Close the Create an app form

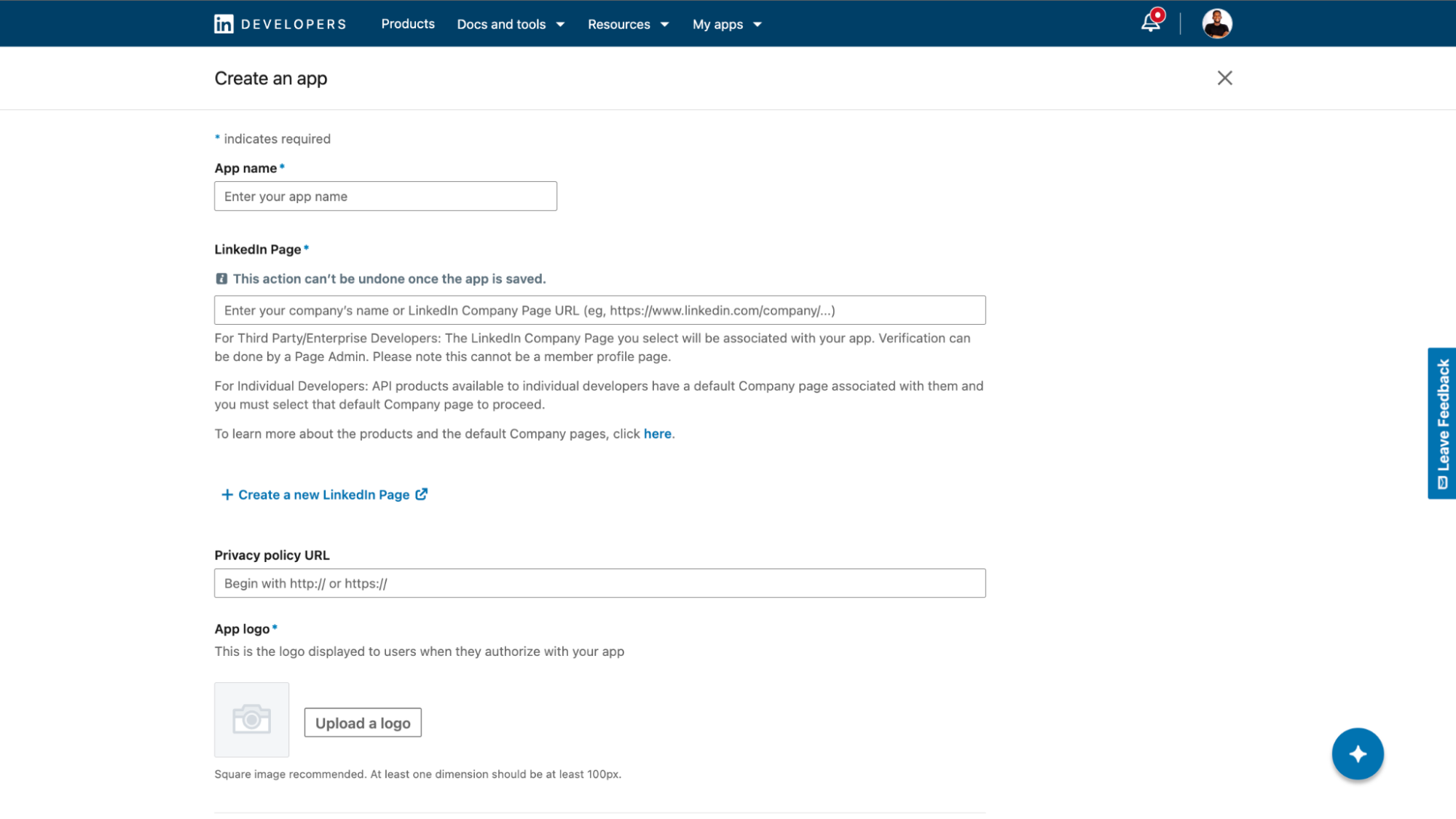pyautogui.click(x=1224, y=78)
